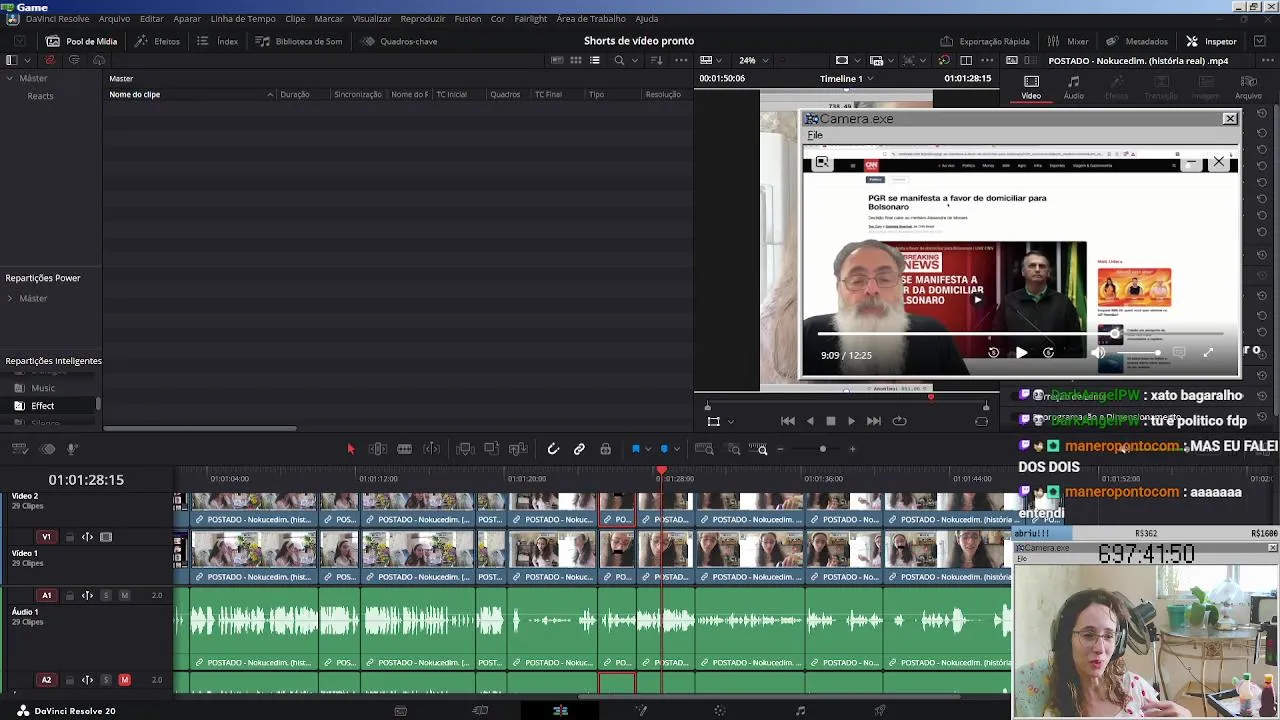Toggle loop playback in viewer
This screenshot has height=720, width=1280.
click(x=899, y=421)
